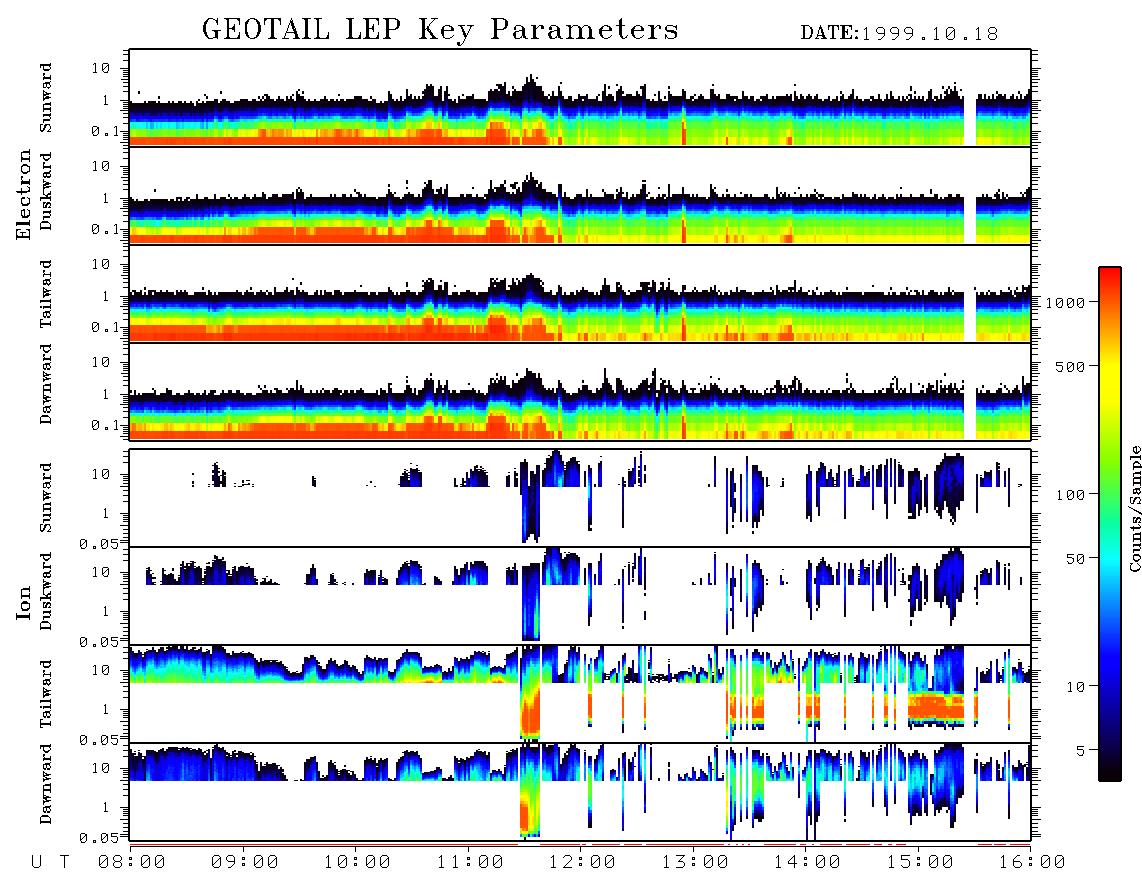Screen dimensions: 1142x880
Task: Select the Sunward label under Ion
Action: tap(46, 498)
